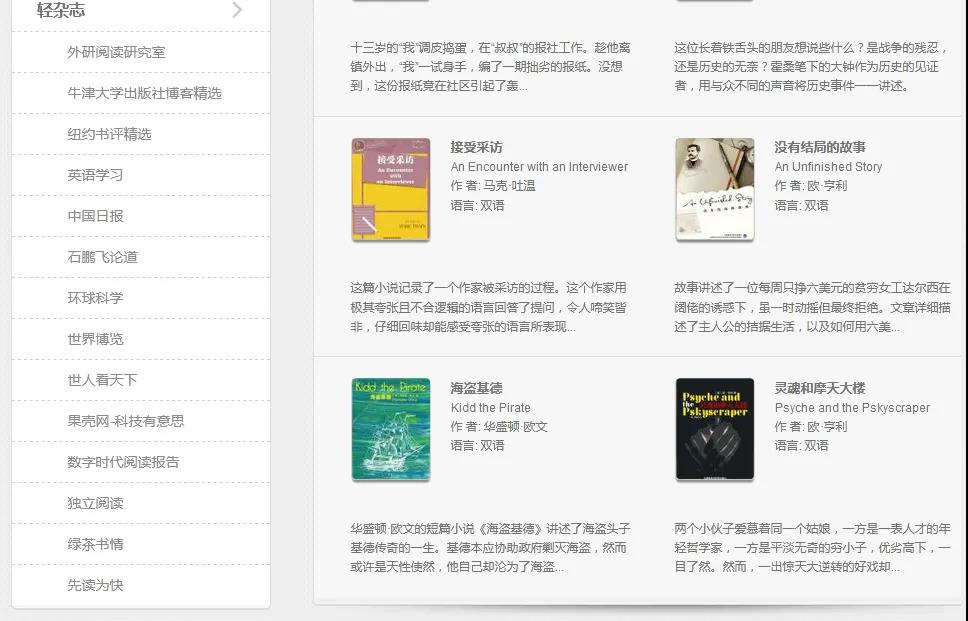This screenshot has height=621, width=968.
Task: Click the 接受采访 book title
Action: (476, 147)
